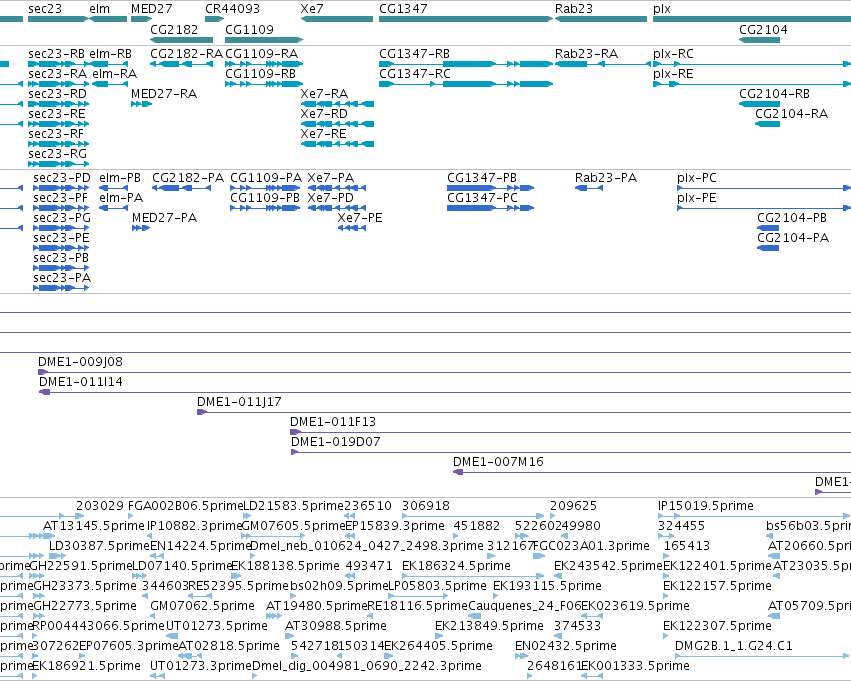
Task: Select the sec23 gene label
Action: pyautogui.click(x=45, y=9)
